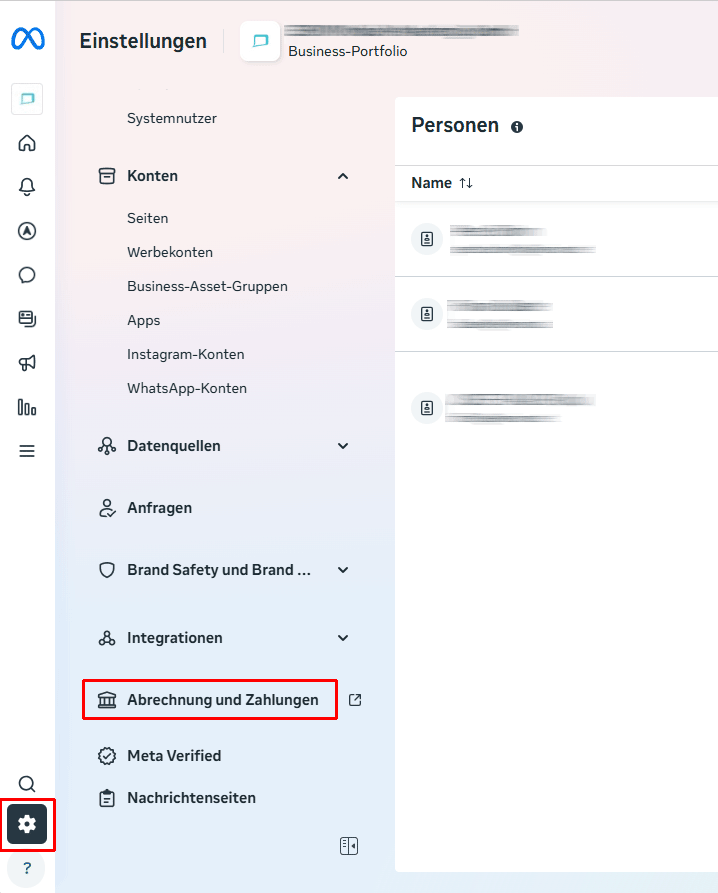The height and width of the screenshot is (893, 718).
Task: Open Abrechnung und Zahlungen link
Action: point(222,700)
